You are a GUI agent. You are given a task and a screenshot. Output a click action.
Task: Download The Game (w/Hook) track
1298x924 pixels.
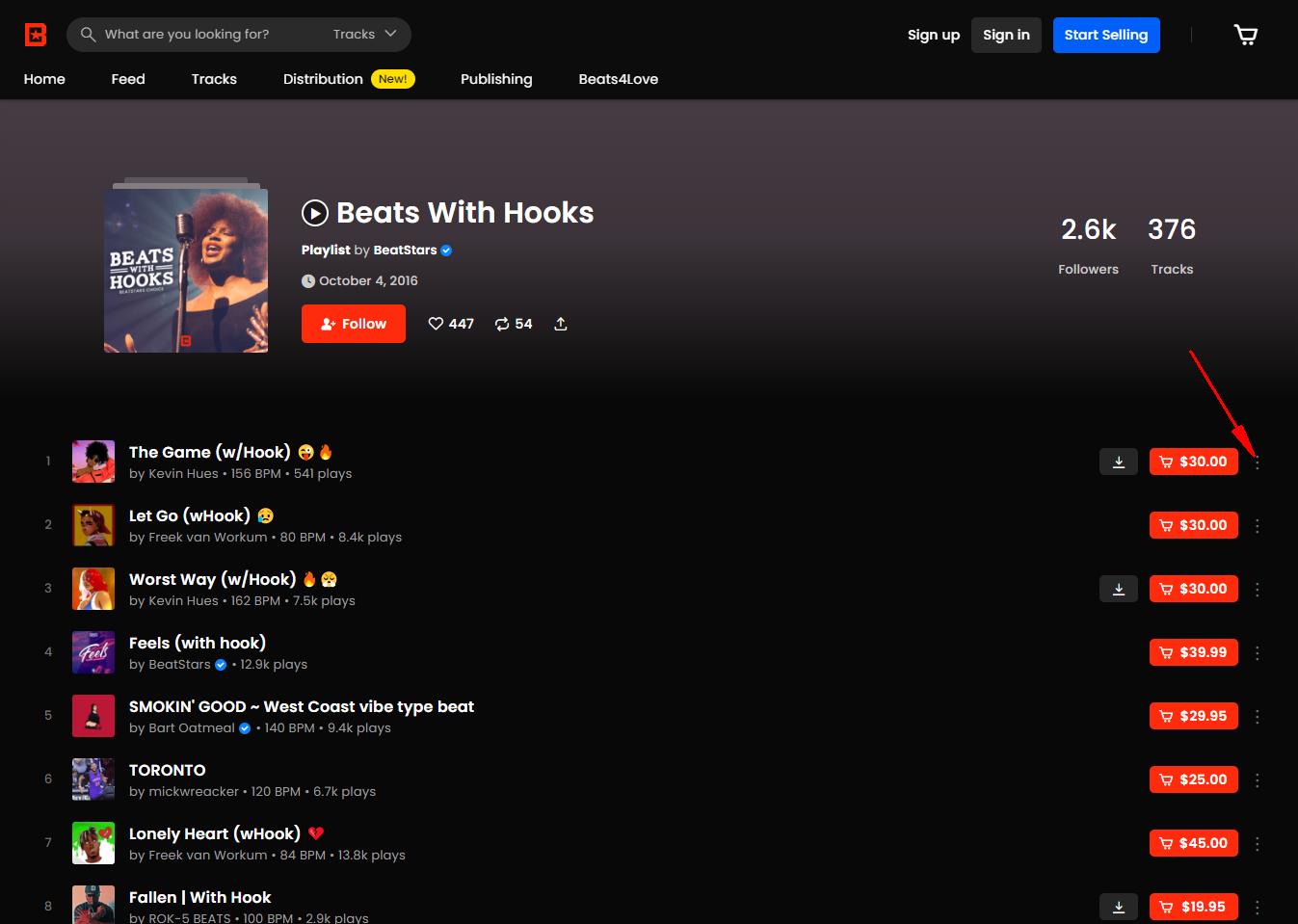(1118, 462)
